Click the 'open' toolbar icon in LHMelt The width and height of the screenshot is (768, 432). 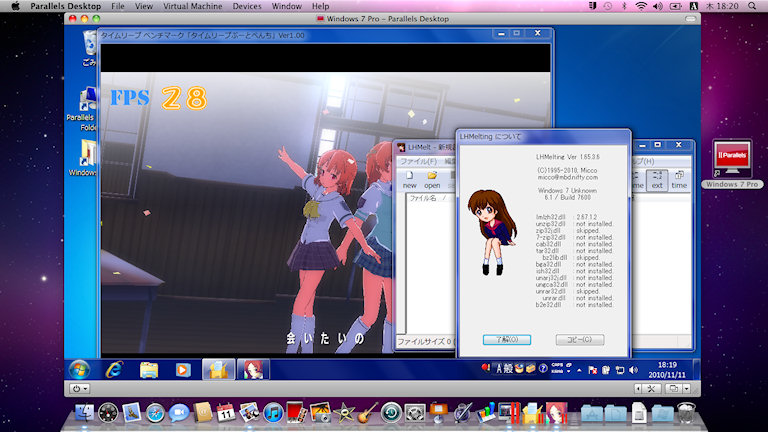(x=432, y=179)
